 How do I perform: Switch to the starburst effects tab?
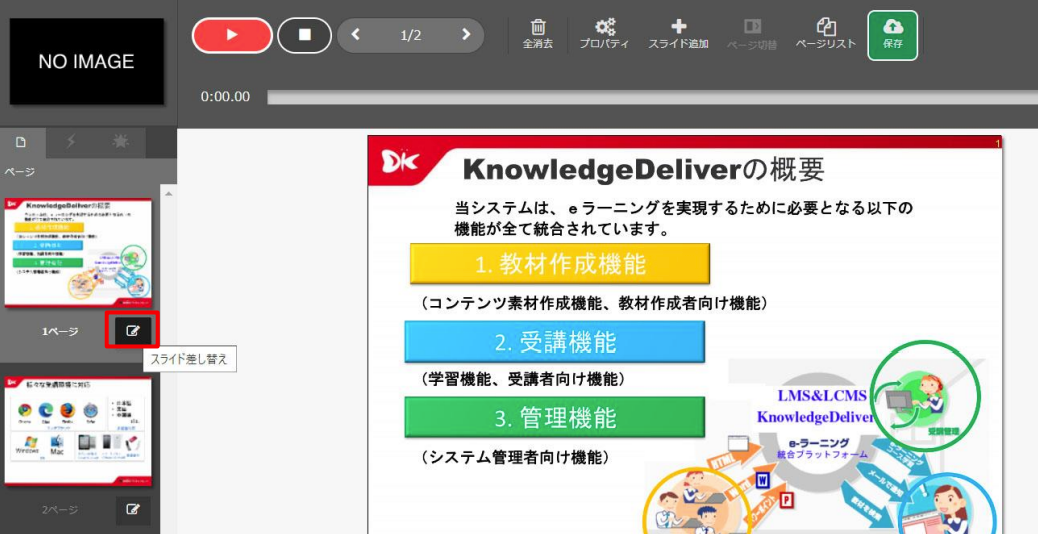click(x=120, y=142)
